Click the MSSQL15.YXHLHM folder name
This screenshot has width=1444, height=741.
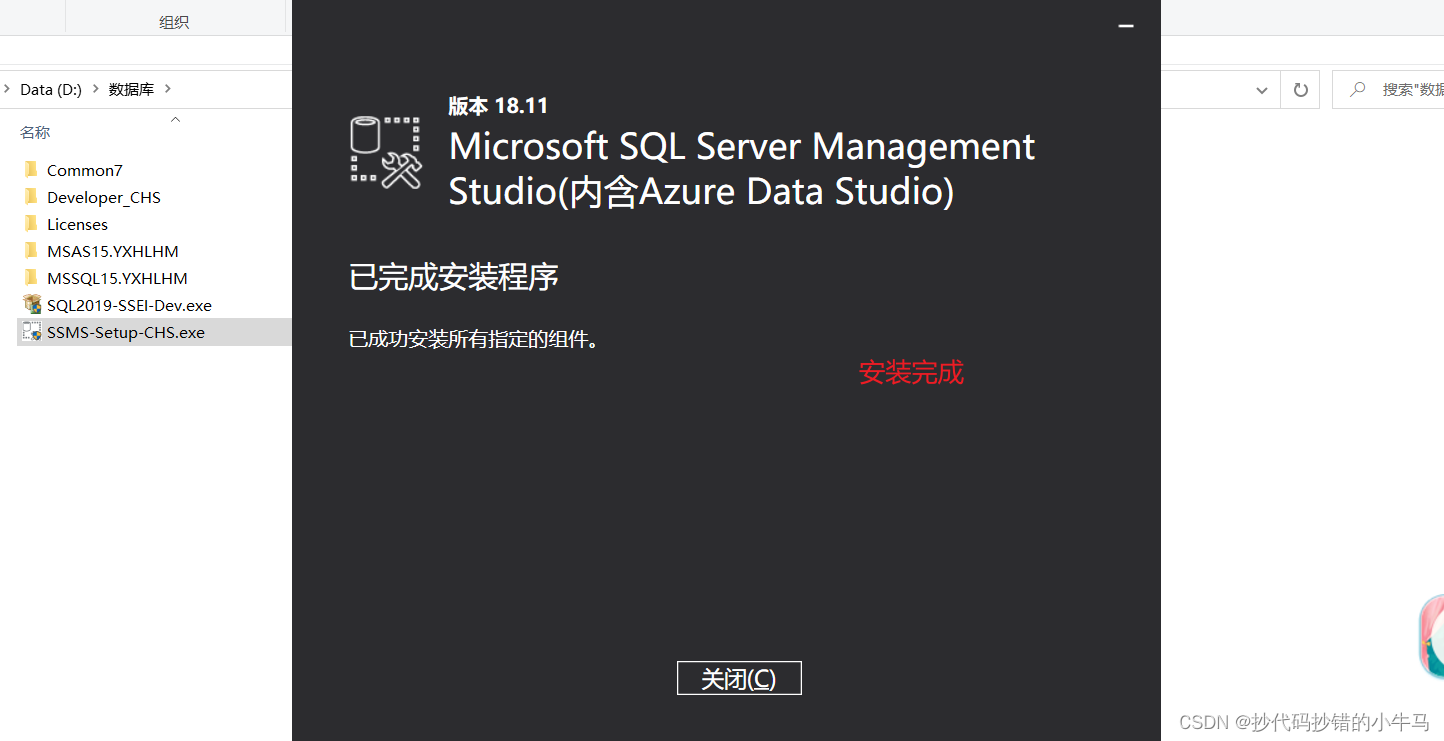[117, 279]
